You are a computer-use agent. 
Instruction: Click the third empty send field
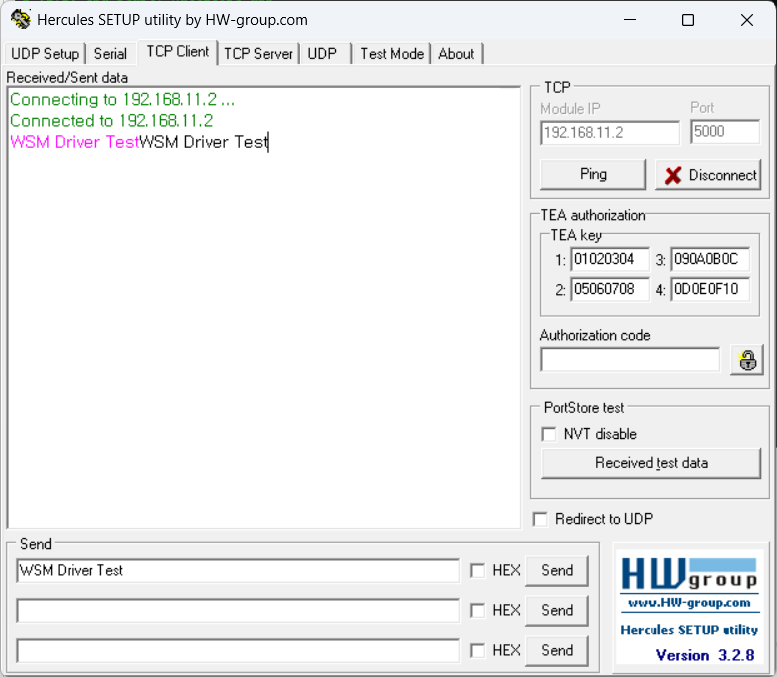pos(238,651)
